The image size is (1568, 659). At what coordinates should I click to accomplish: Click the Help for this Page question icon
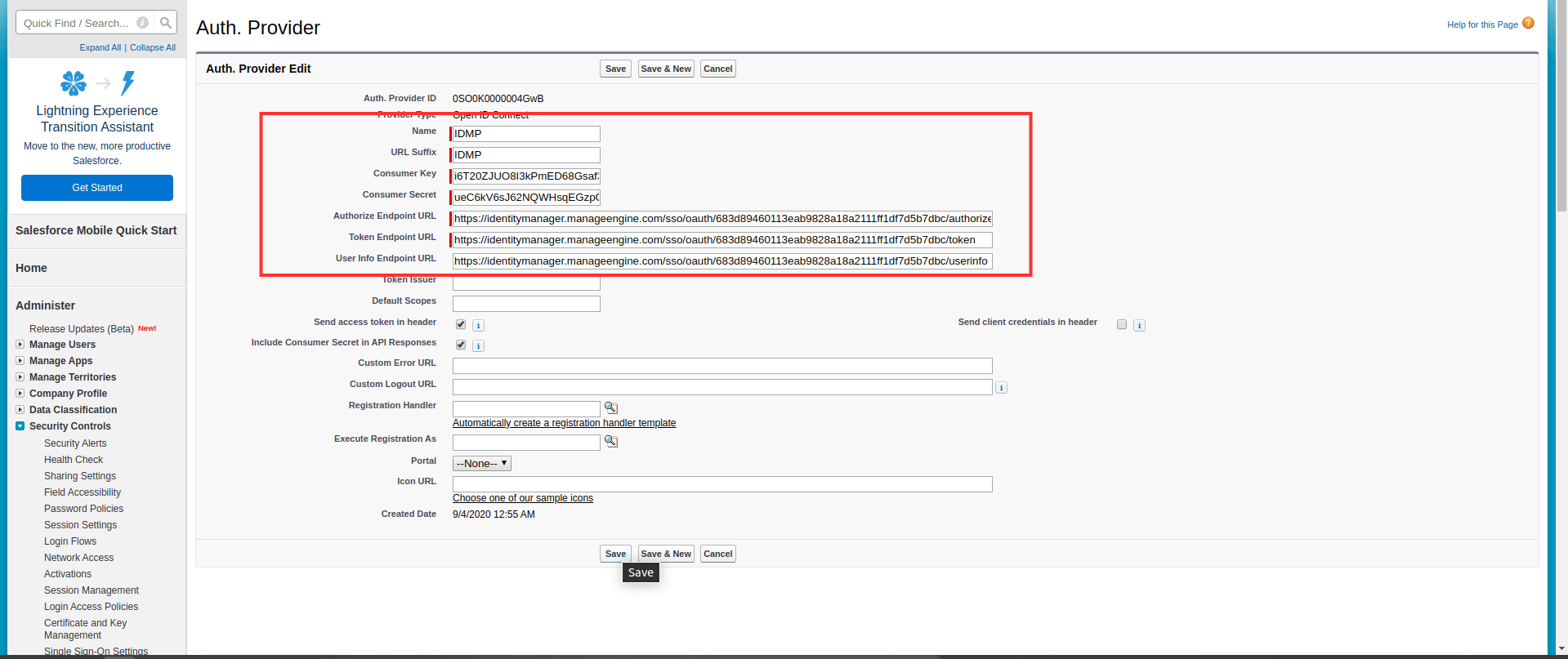pyautogui.click(x=1528, y=23)
